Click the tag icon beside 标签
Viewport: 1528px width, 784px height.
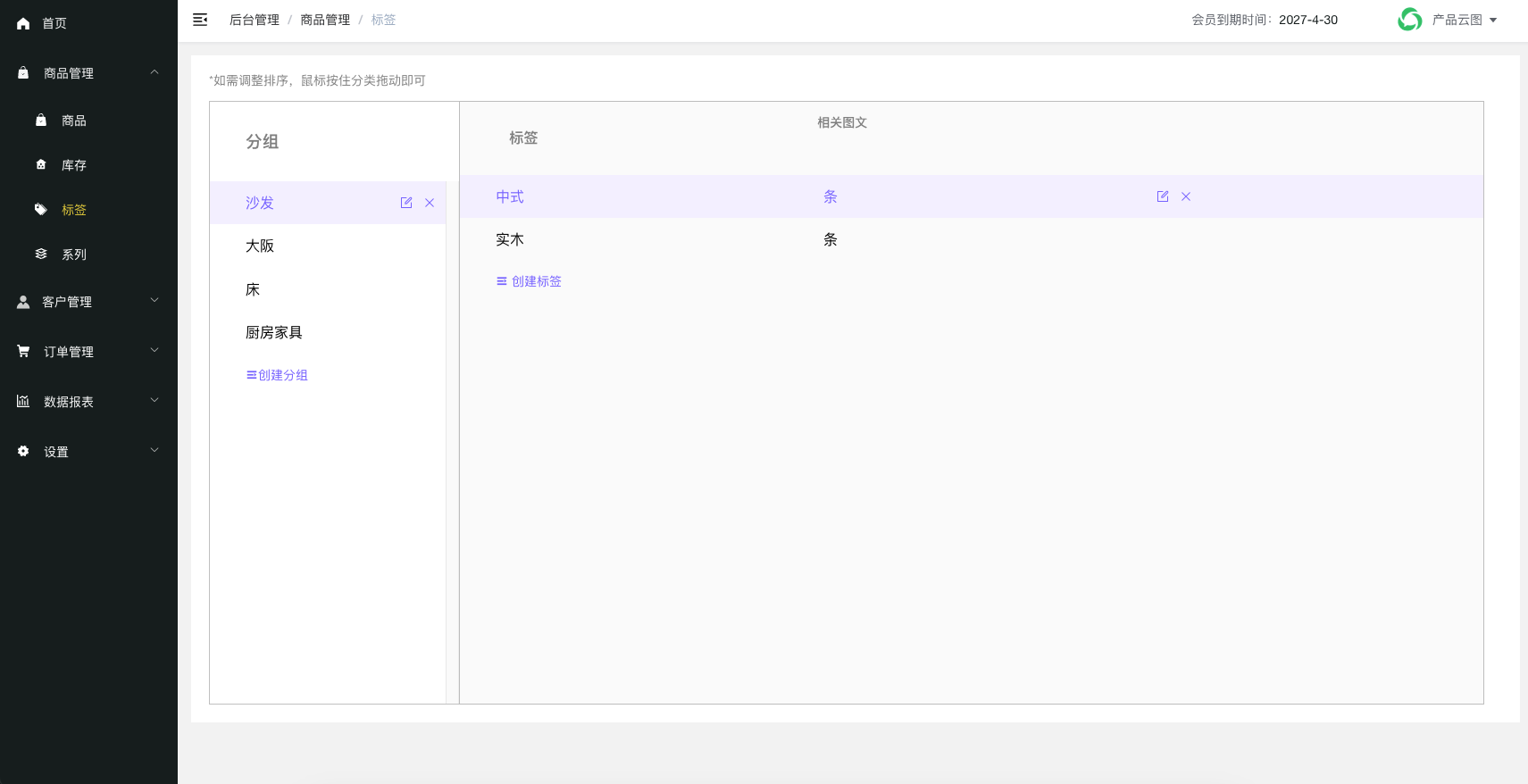click(x=41, y=210)
